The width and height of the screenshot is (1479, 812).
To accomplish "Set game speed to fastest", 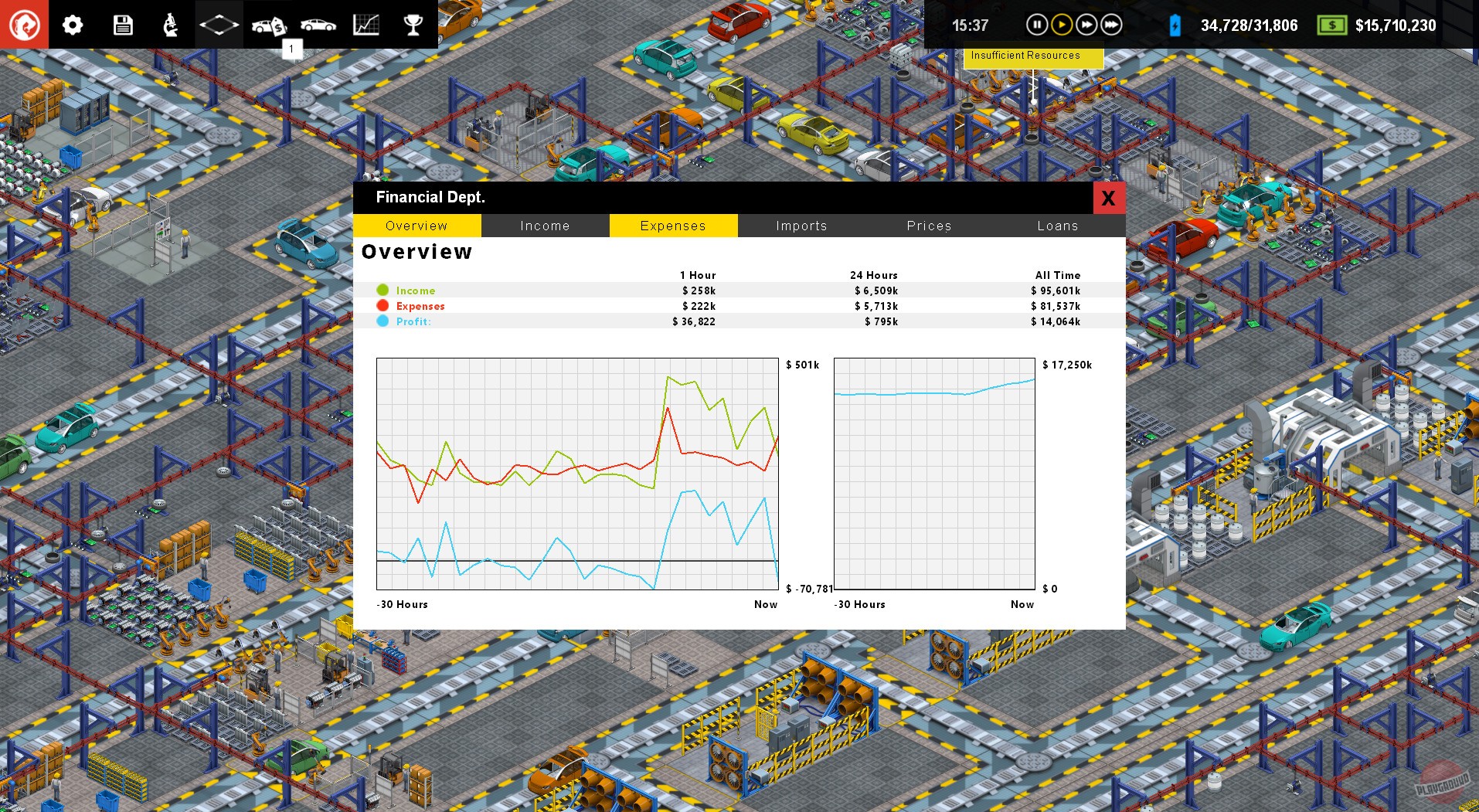I will [1111, 25].
